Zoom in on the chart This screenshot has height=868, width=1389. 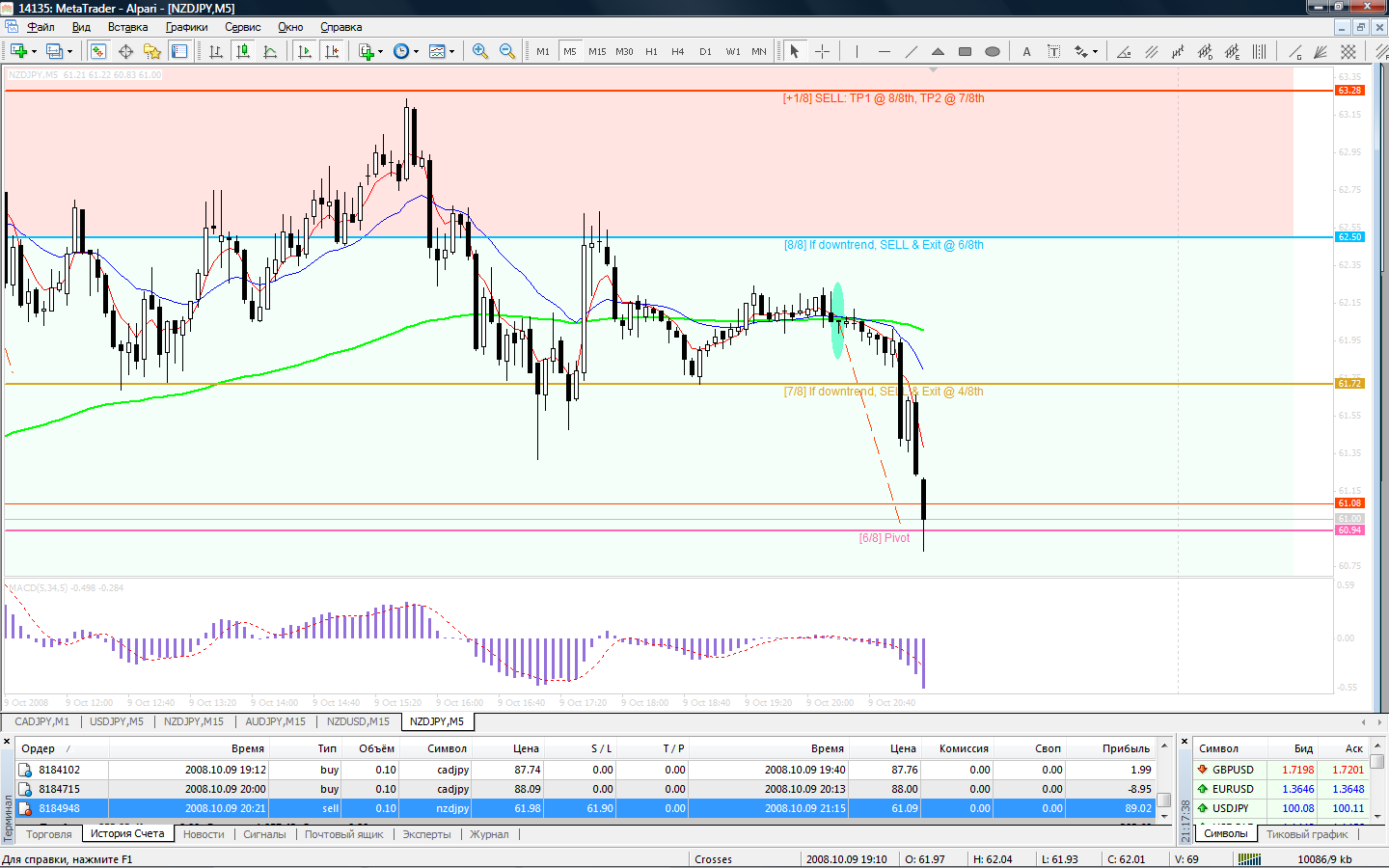(480, 51)
